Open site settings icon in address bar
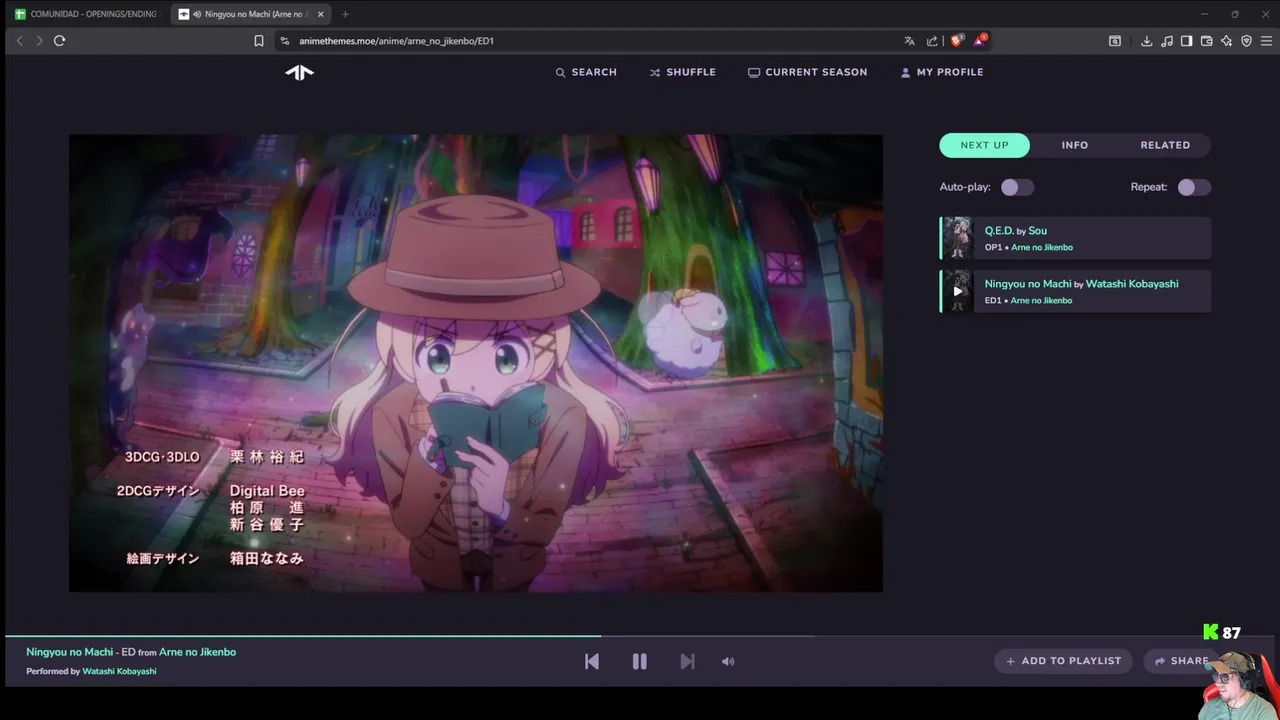This screenshot has width=1280, height=720. click(284, 41)
